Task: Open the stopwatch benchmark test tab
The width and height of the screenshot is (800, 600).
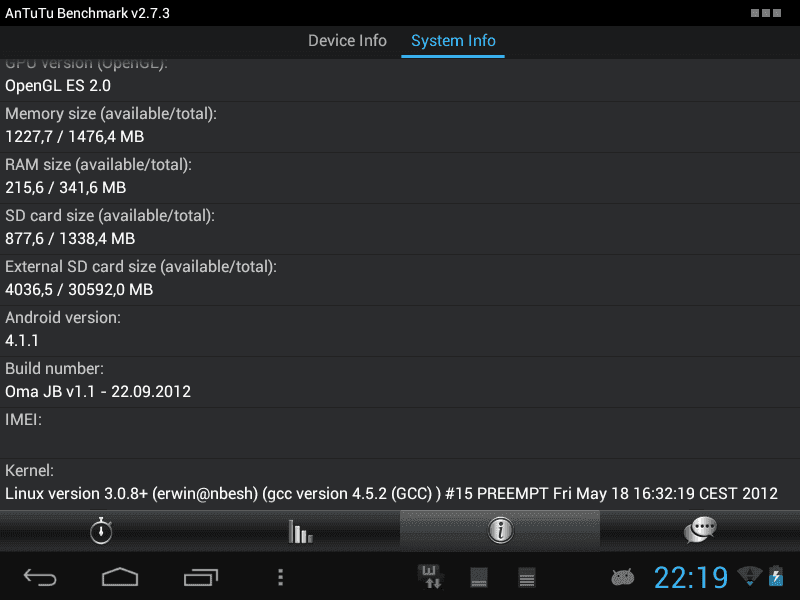Action: (x=101, y=531)
